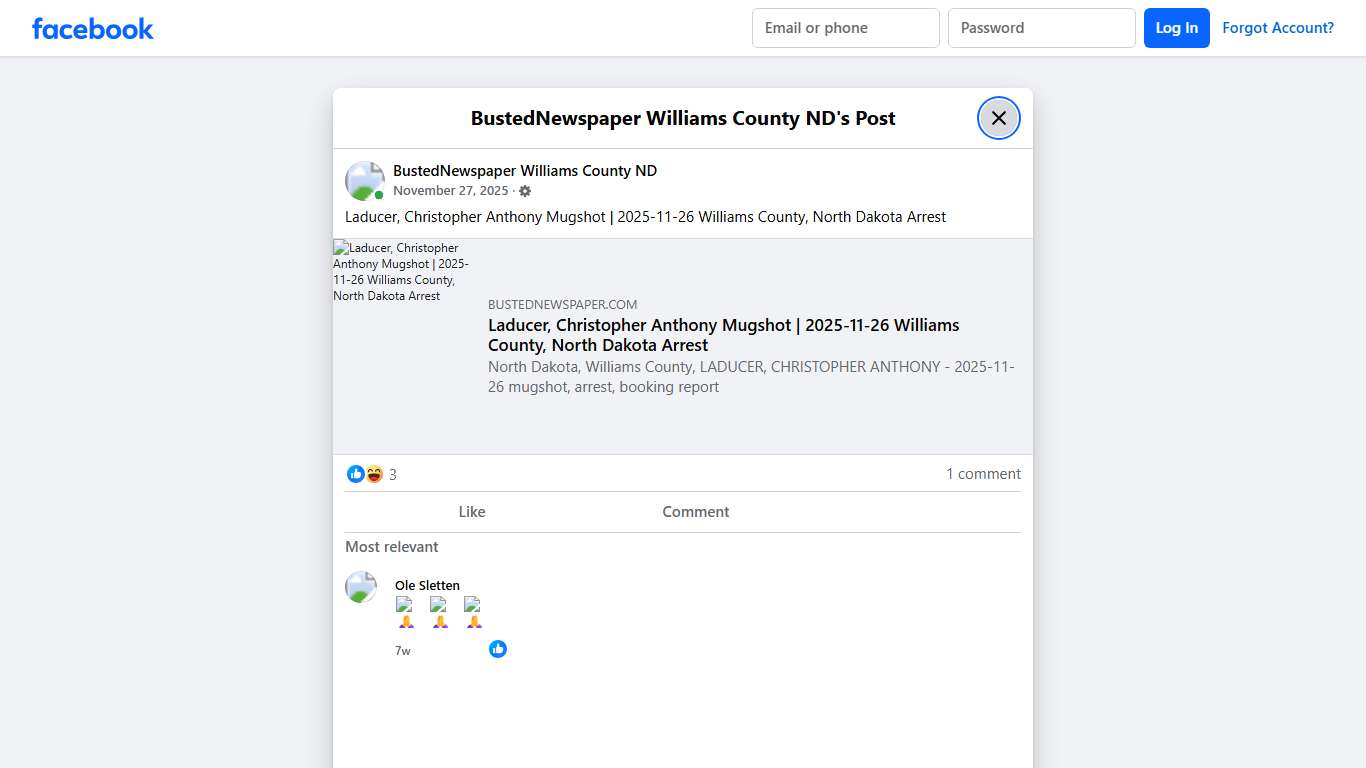The image size is (1366, 768).
Task: Click the thumbs-up reaction icon on the post
Action: pos(356,474)
